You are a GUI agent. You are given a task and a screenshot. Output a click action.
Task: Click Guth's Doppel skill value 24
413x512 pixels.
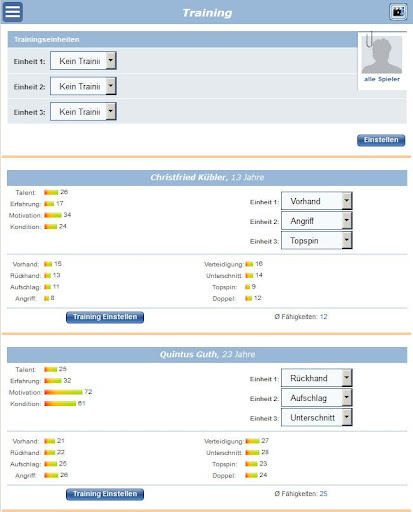[263, 475]
